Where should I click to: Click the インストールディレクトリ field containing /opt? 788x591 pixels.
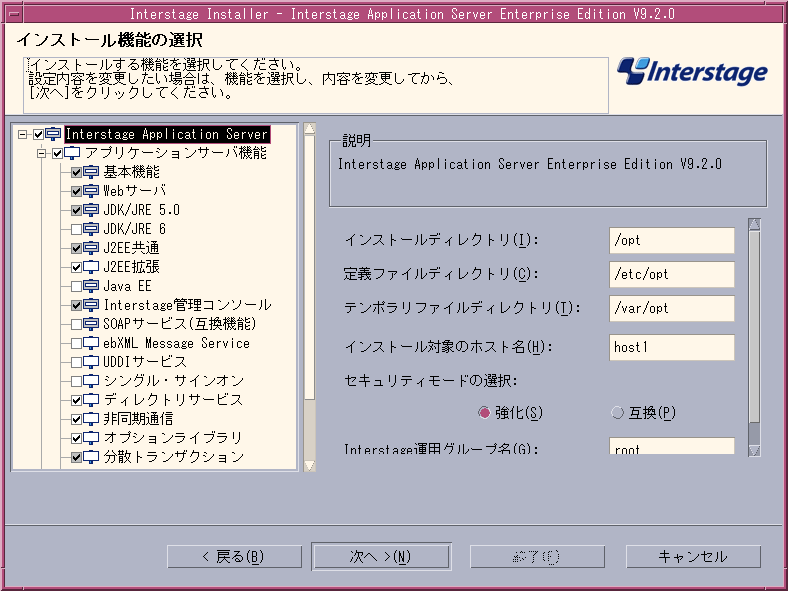pos(672,241)
